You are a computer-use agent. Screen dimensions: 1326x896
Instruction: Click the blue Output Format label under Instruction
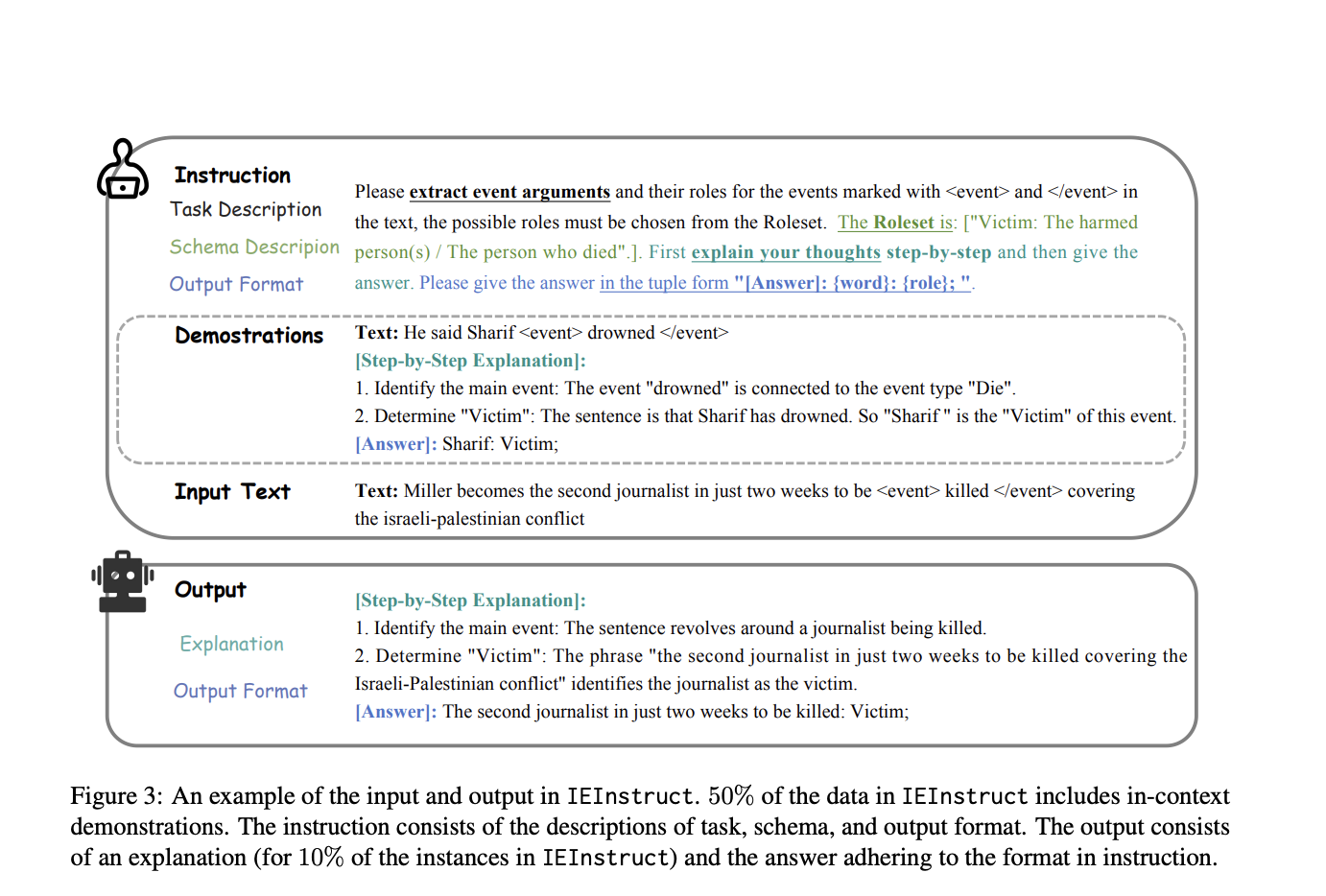coord(236,284)
